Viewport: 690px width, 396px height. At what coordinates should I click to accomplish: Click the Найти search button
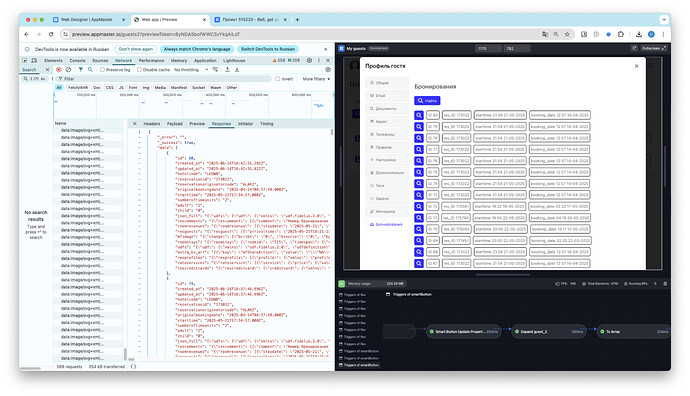click(x=427, y=101)
